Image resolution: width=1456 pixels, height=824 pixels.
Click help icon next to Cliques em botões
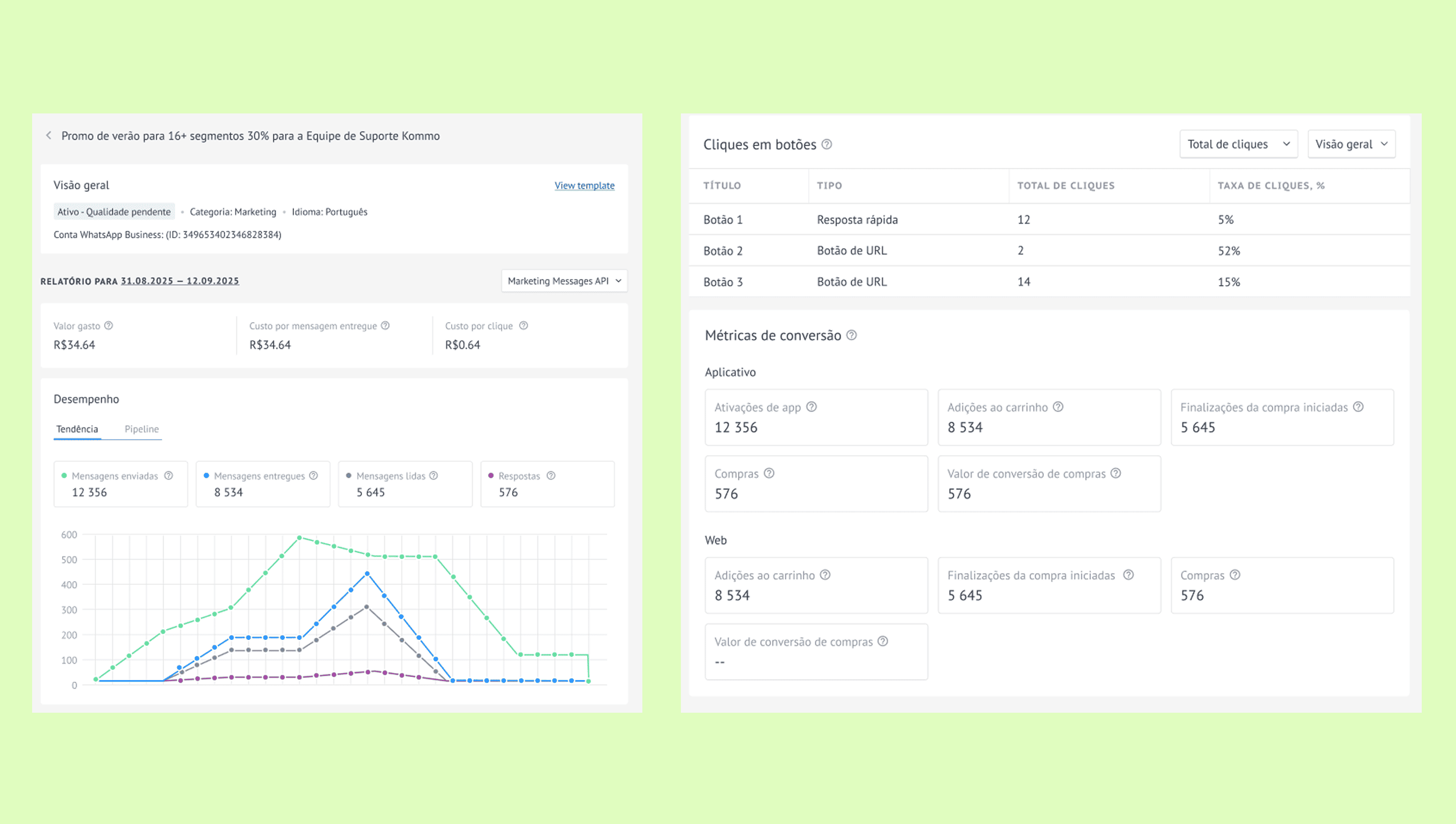click(x=826, y=144)
